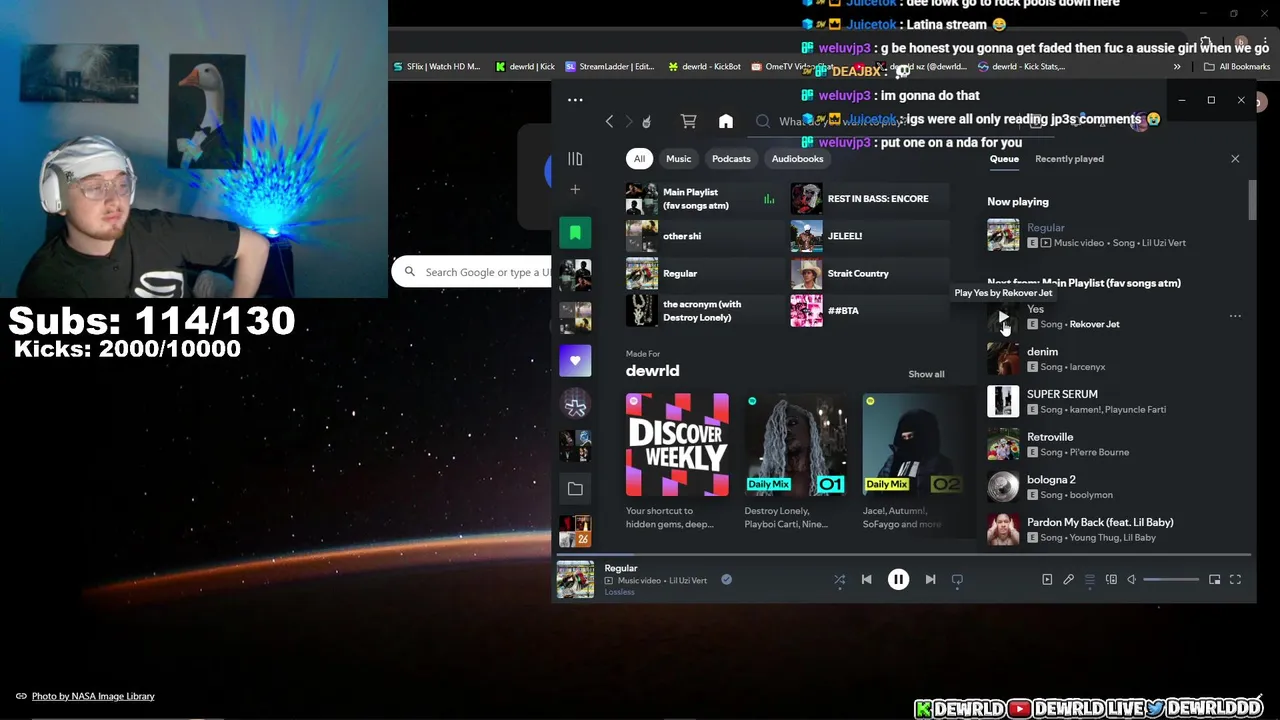Pause the current song

coord(898,580)
